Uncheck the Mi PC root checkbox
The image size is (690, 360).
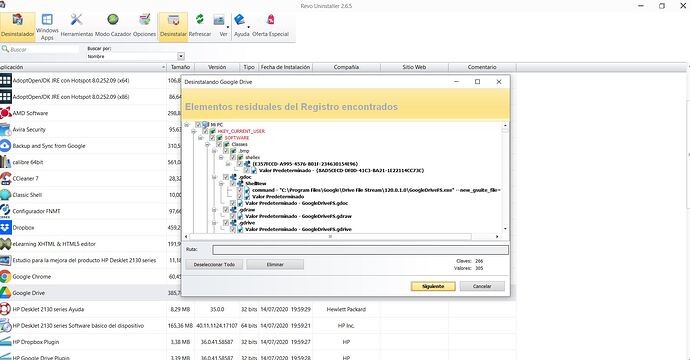tap(198, 125)
